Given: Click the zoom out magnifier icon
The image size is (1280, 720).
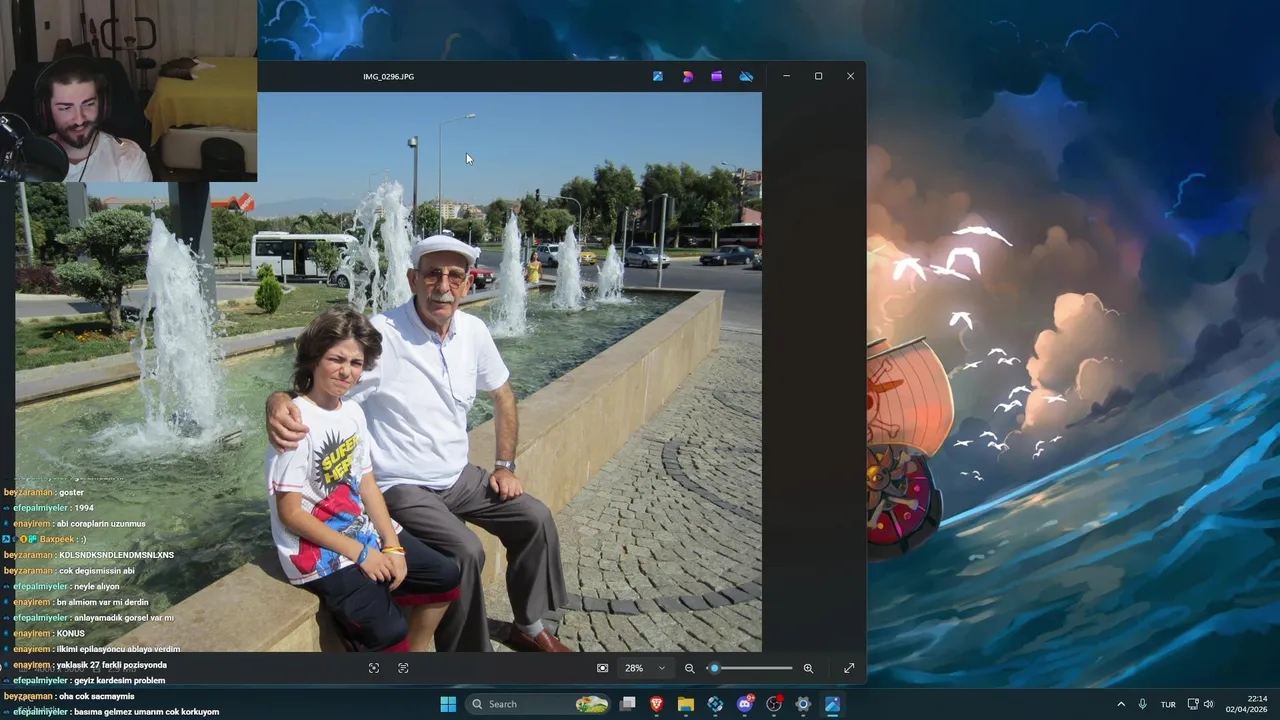Looking at the screenshot, I should [689, 668].
